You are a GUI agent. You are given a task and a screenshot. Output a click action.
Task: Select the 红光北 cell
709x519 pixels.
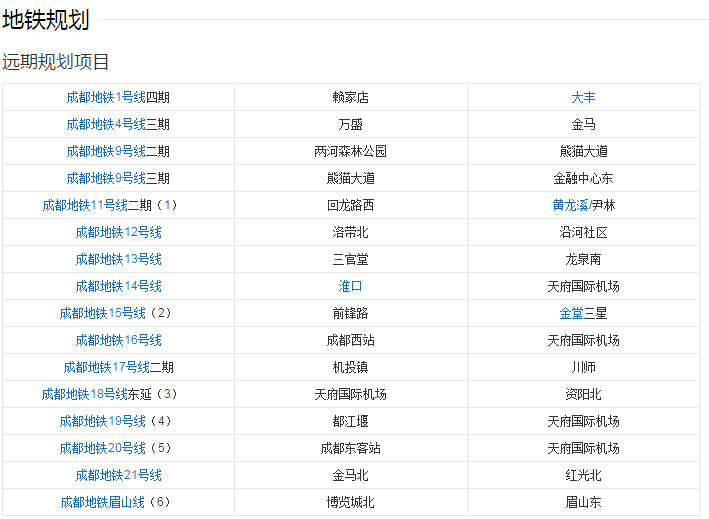(583, 476)
